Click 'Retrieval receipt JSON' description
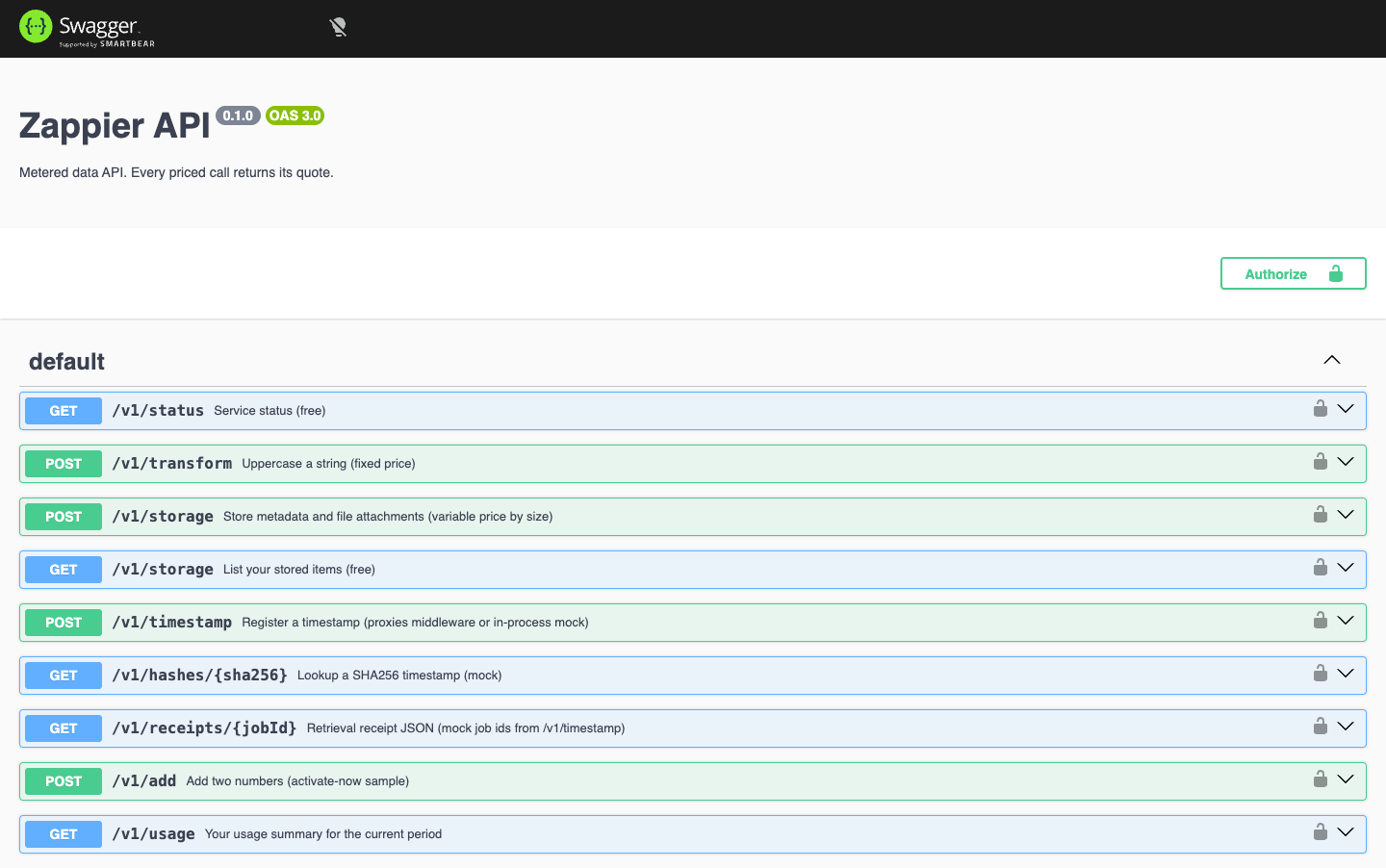Screen dimensions: 1386x868 tap(466, 728)
